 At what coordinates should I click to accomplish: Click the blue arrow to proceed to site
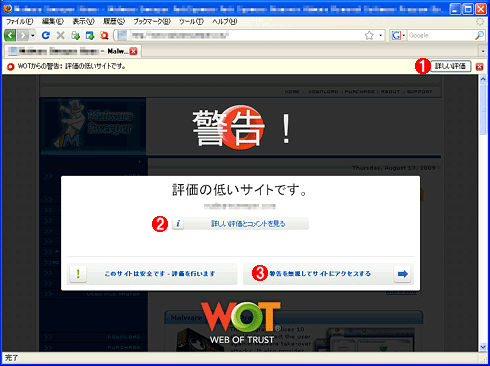tap(403, 274)
